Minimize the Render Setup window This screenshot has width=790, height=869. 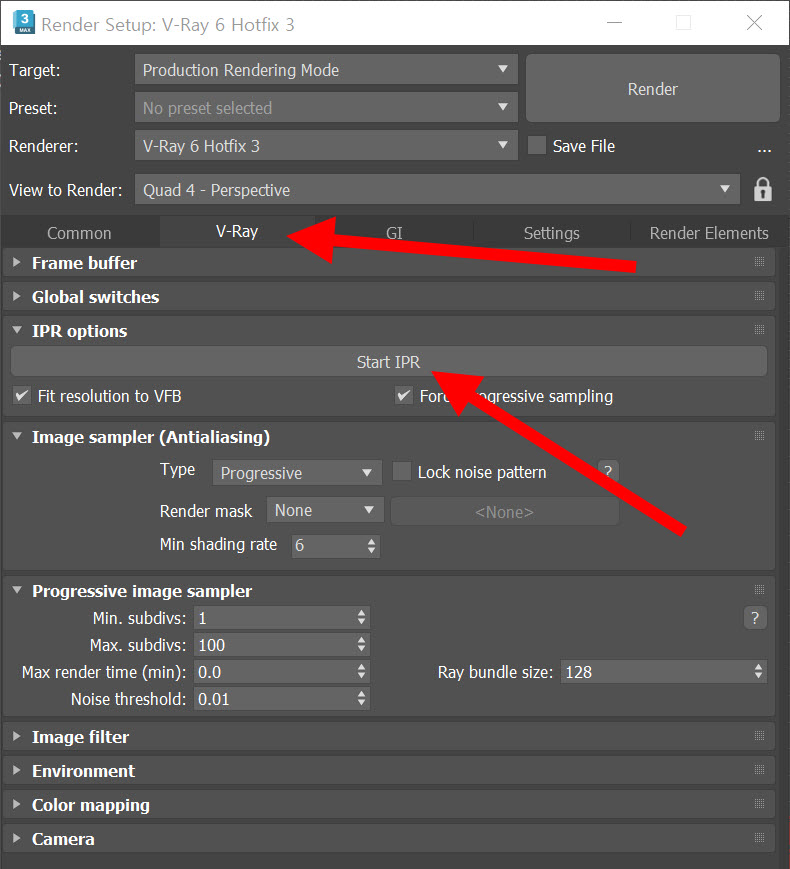[x=614, y=23]
